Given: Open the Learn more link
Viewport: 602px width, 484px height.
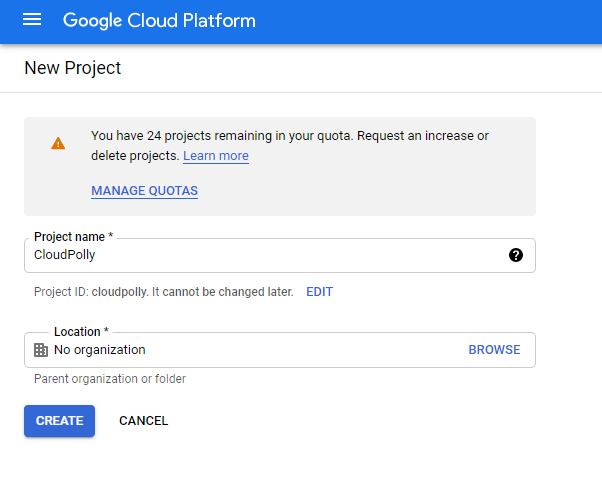Looking at the screenshot, I should click(216, 156).
